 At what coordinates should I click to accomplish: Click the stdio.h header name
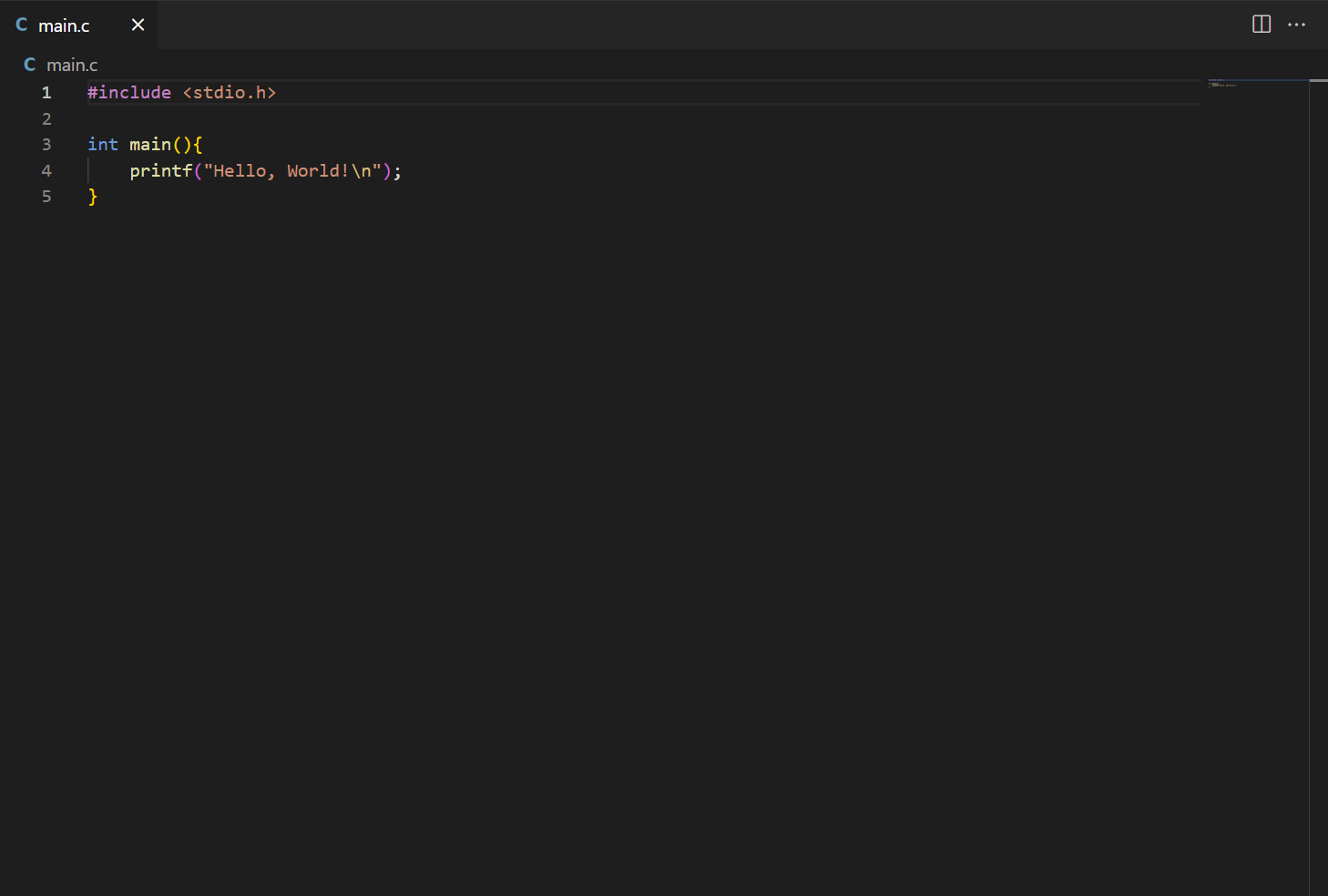tap(229, 92)
